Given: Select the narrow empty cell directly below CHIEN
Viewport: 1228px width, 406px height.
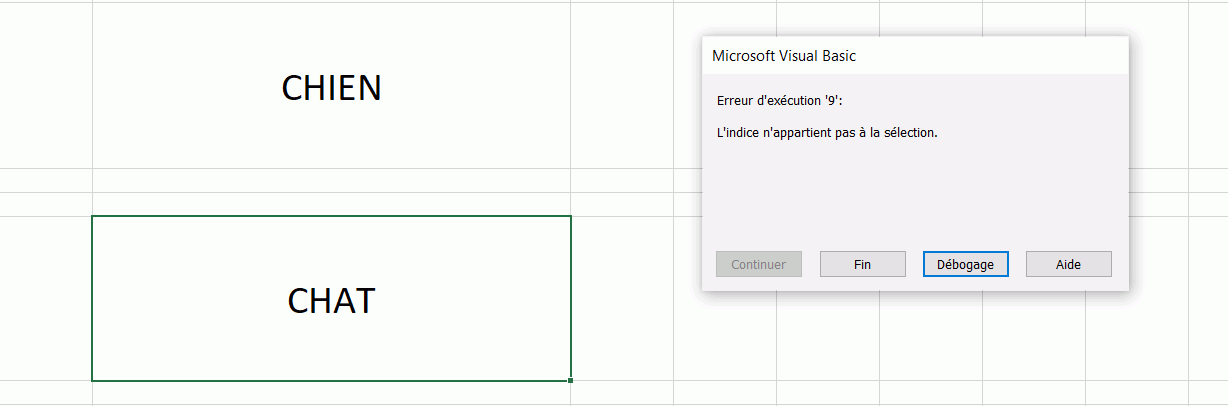Looking at the screenshot, I should click(x=331, y=181).
